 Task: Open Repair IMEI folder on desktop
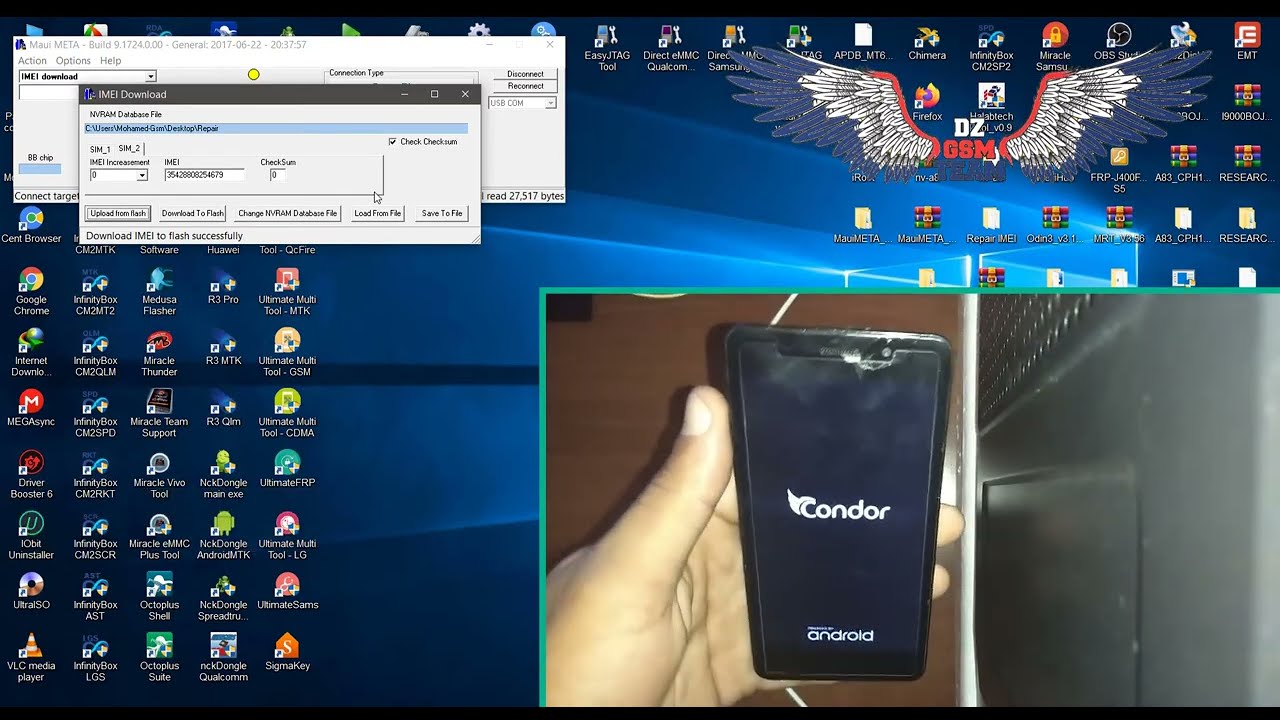pos(991,225)
